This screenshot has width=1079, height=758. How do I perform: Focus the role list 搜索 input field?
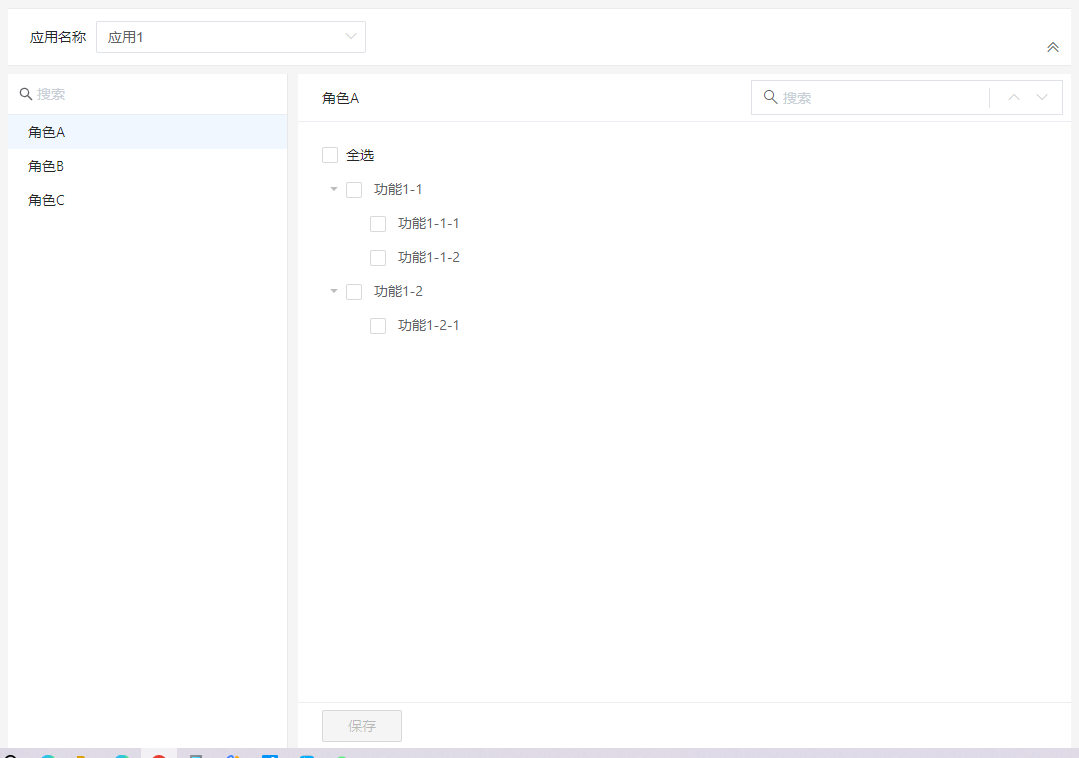click(150, 94)
